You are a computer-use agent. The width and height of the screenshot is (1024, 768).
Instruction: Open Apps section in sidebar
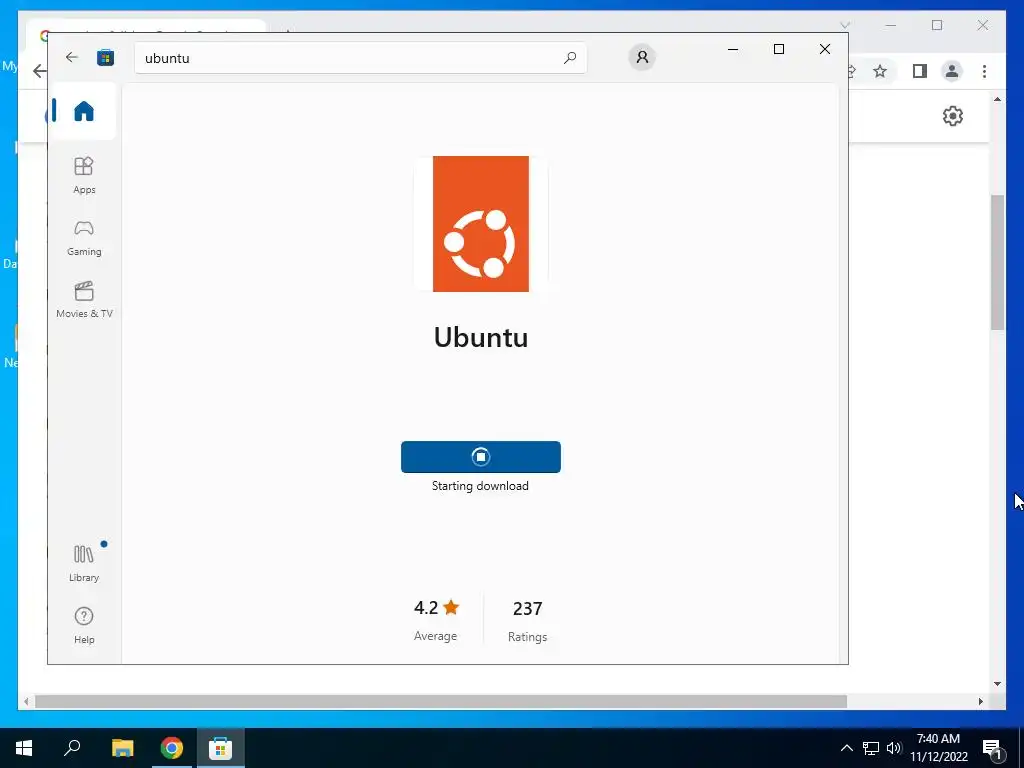coord(84,175)
